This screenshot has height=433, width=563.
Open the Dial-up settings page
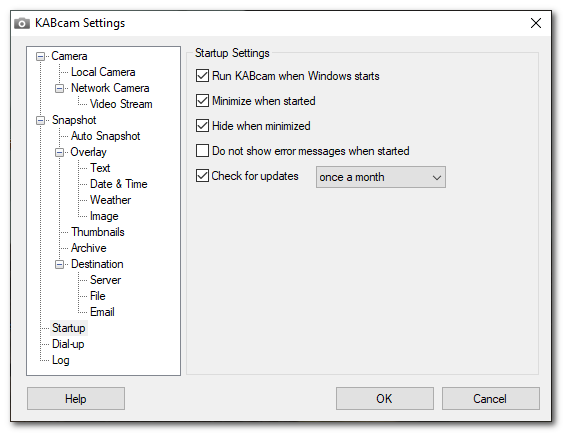click(x=68, y=344)
